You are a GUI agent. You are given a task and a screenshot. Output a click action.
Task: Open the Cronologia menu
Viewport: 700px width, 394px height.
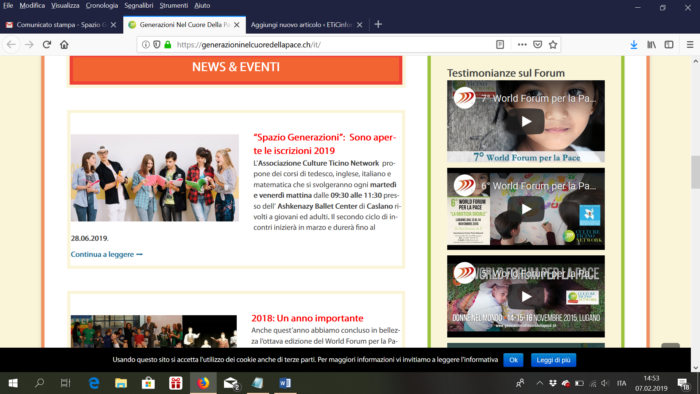click(102, 6)
